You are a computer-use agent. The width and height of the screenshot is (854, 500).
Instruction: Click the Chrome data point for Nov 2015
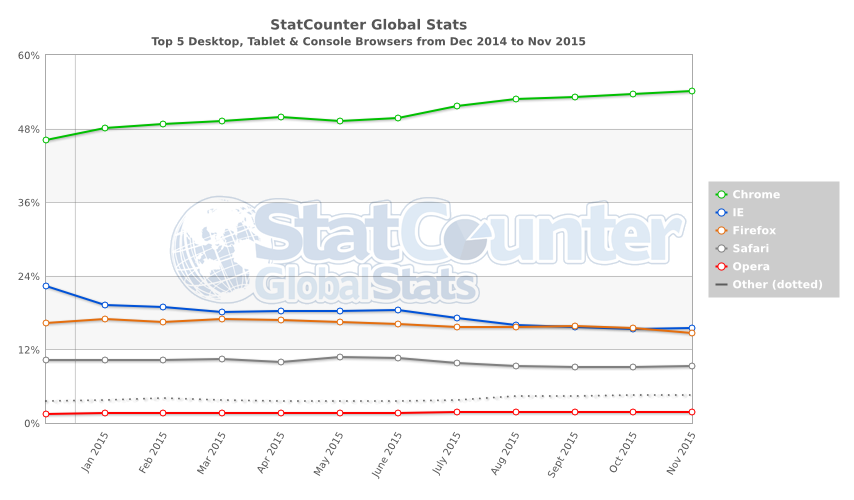coord(692,91)
